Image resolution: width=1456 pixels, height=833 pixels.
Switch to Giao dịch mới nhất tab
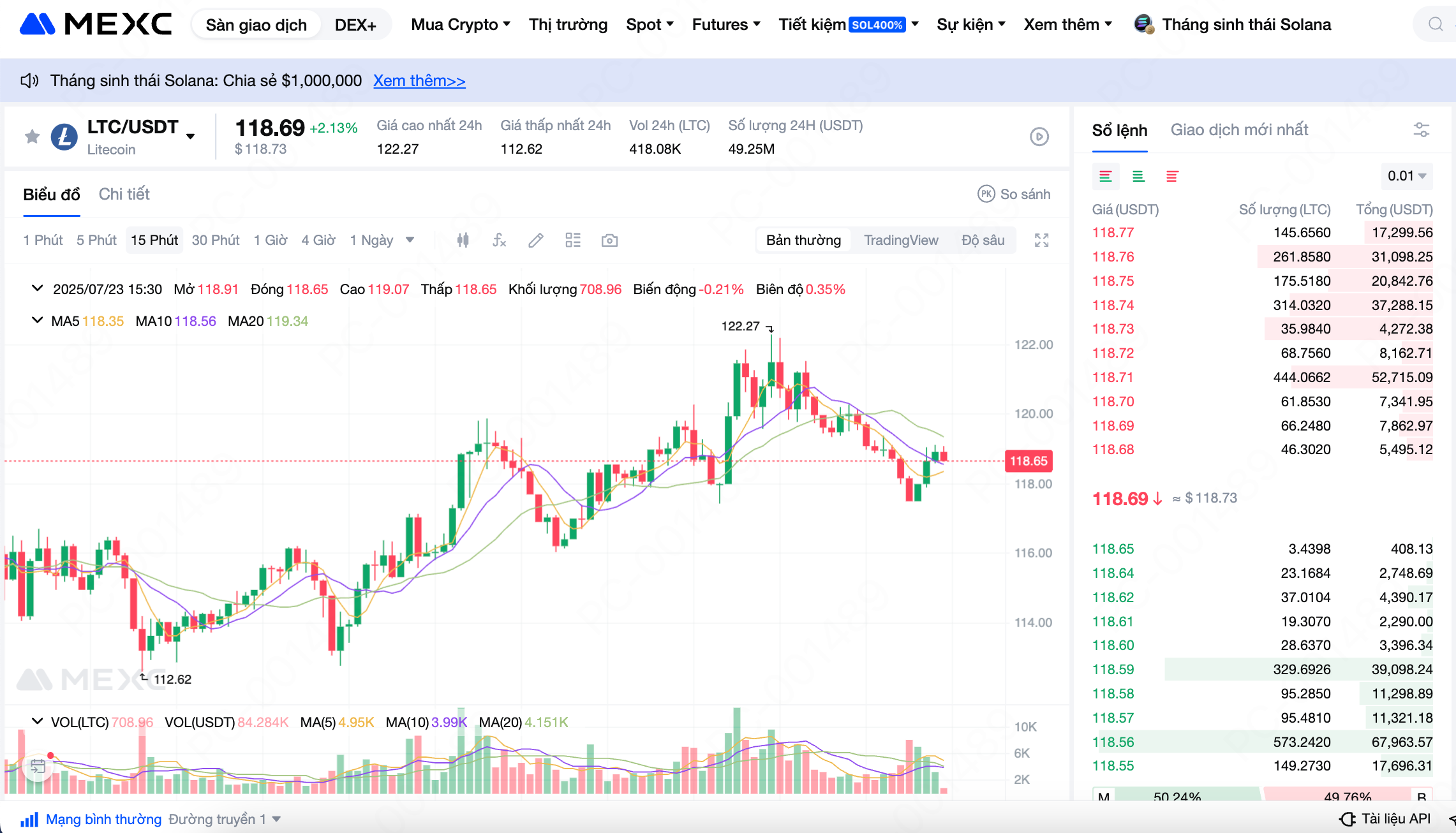(1239, 130)
